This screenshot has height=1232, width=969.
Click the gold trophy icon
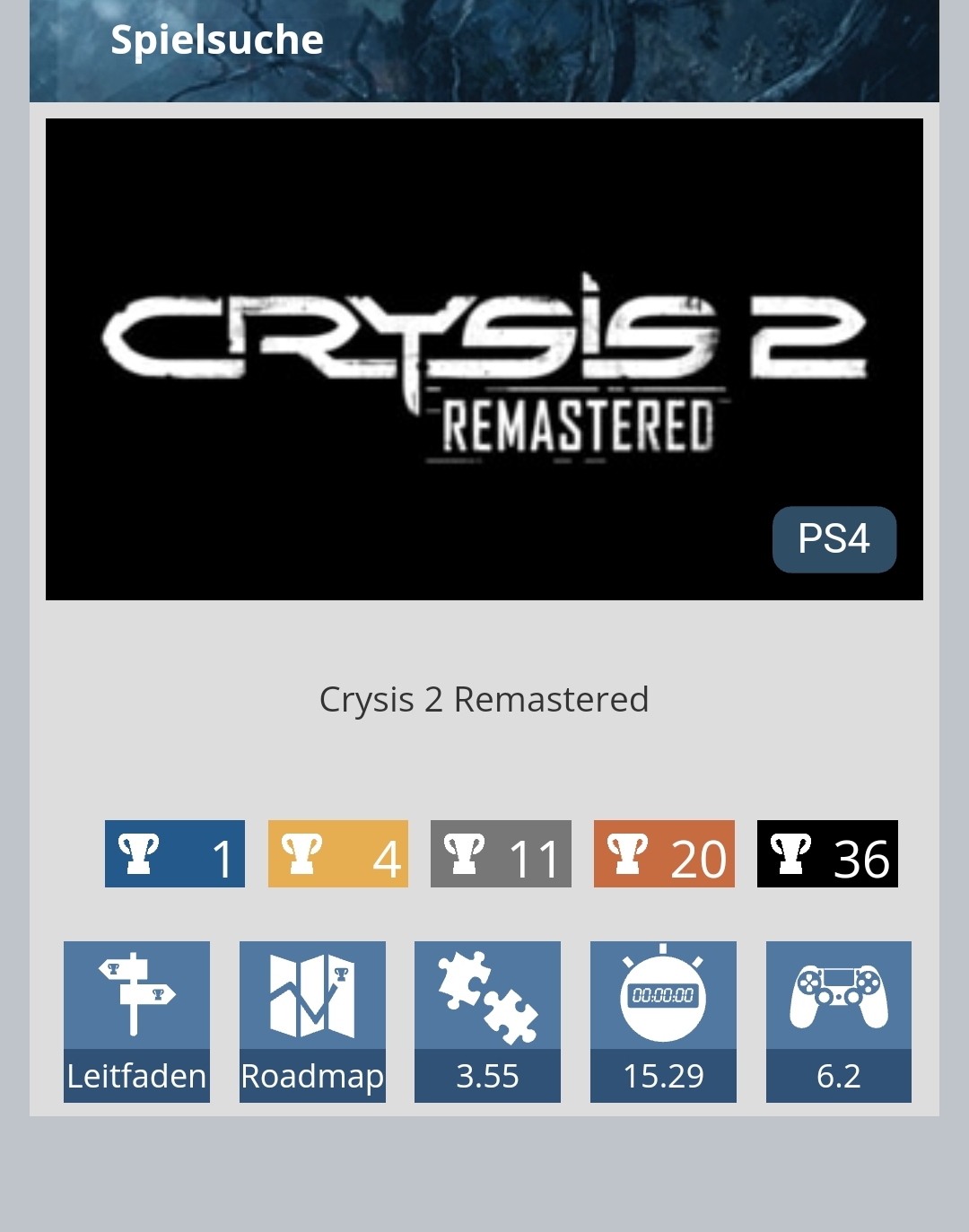pos(301,853)
